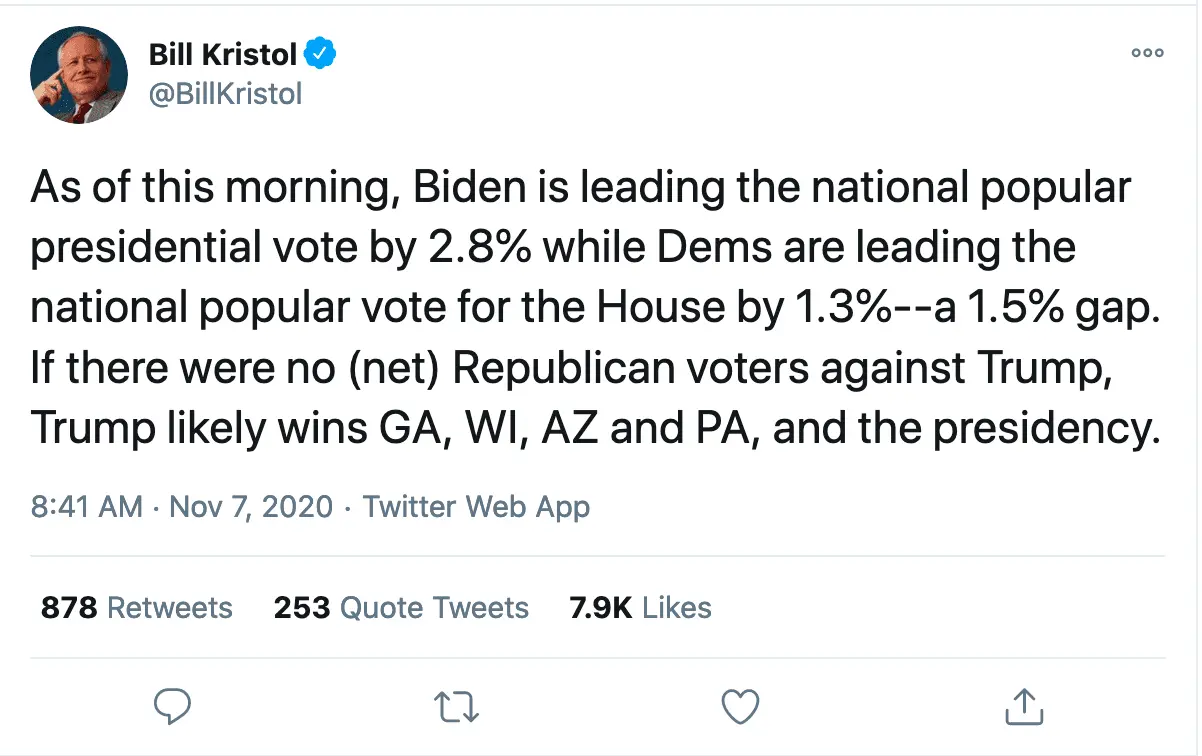Click the blue verified checkmark badge
This screenshot has height=756, width=1202.
coord(320,53)
